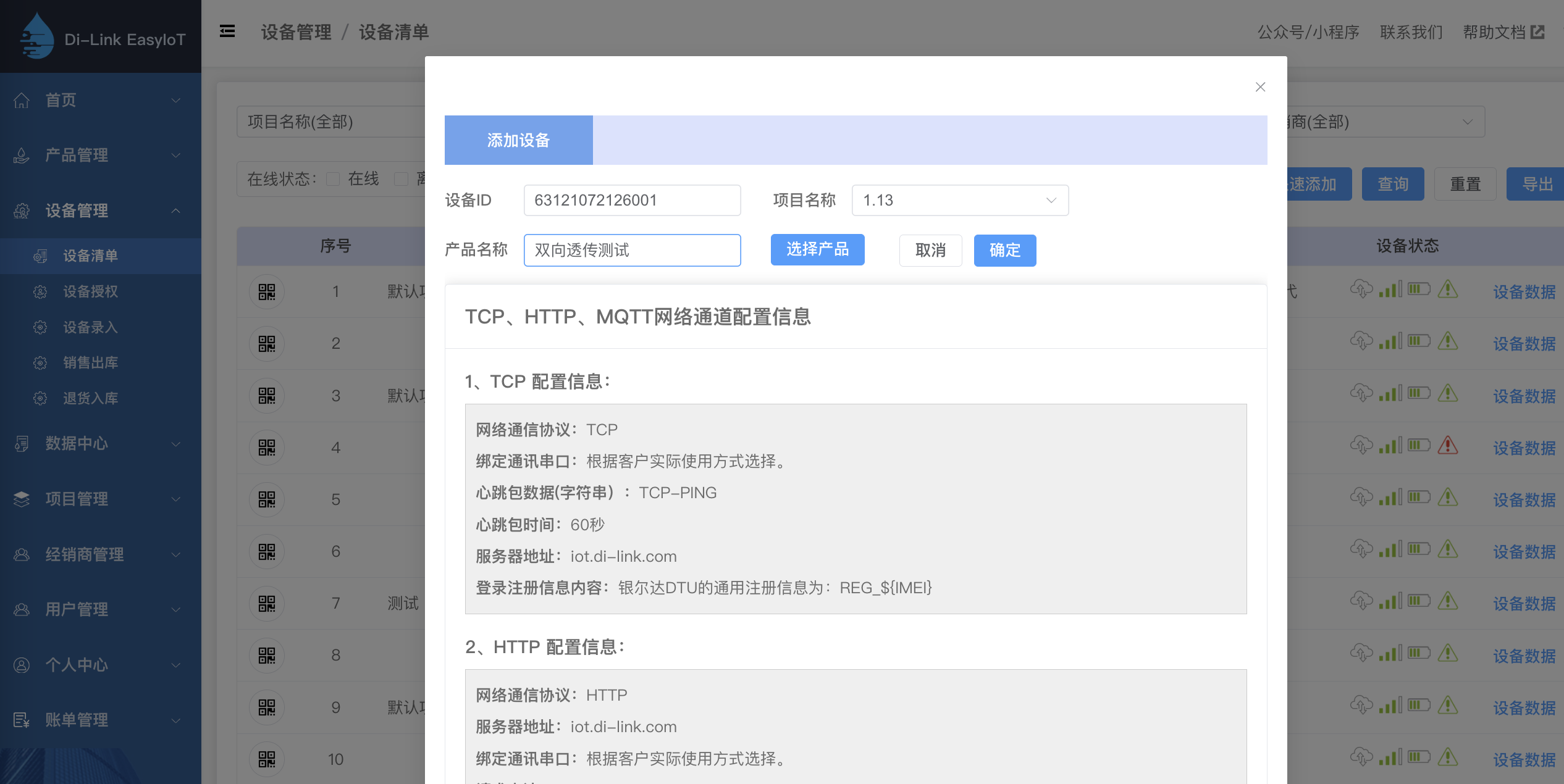The height and width of the screenshot is (784, 1564).
Task: Expand the 首页 sidebar menu
Action: coord(101,100)
